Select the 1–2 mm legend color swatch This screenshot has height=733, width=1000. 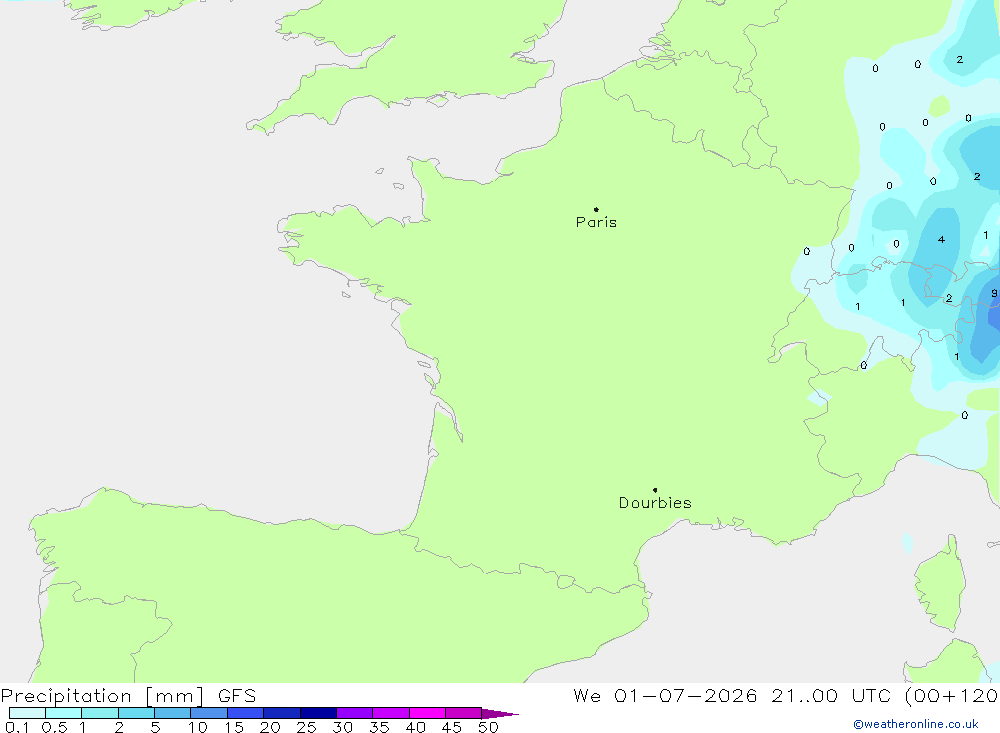100,713
